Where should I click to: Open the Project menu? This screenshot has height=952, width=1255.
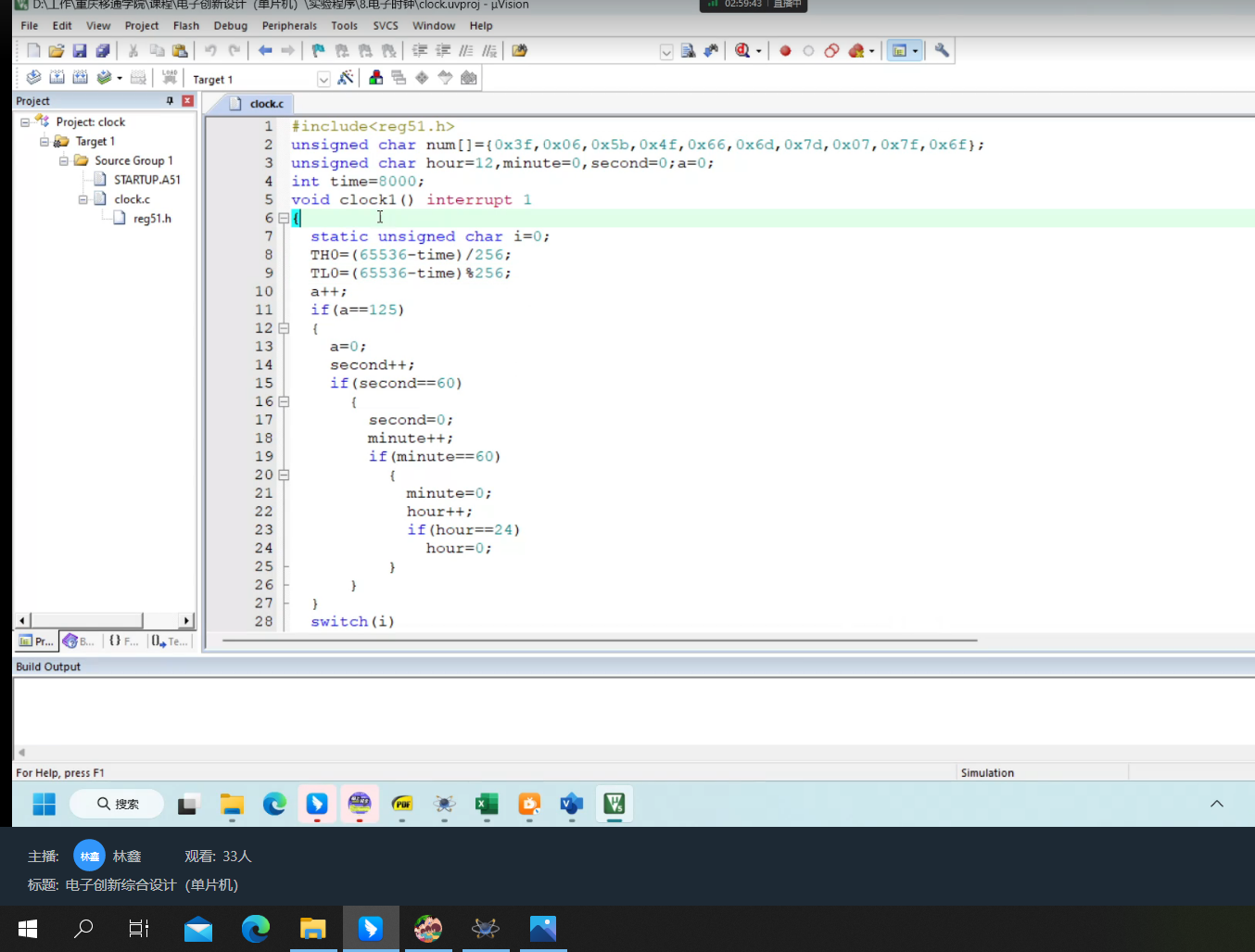click(x=142, y=26)
